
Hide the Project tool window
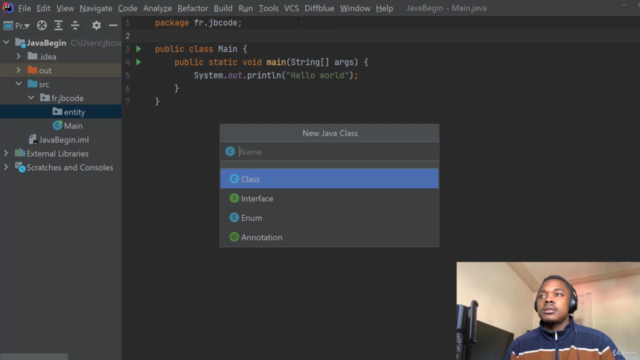pyautogui.click(x=113, y=26)
